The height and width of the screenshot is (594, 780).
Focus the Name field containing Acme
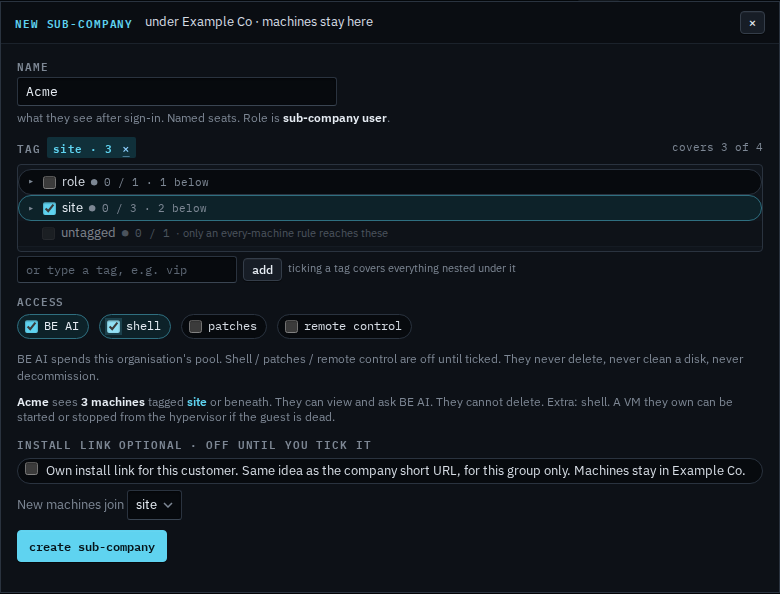(177, 92)
